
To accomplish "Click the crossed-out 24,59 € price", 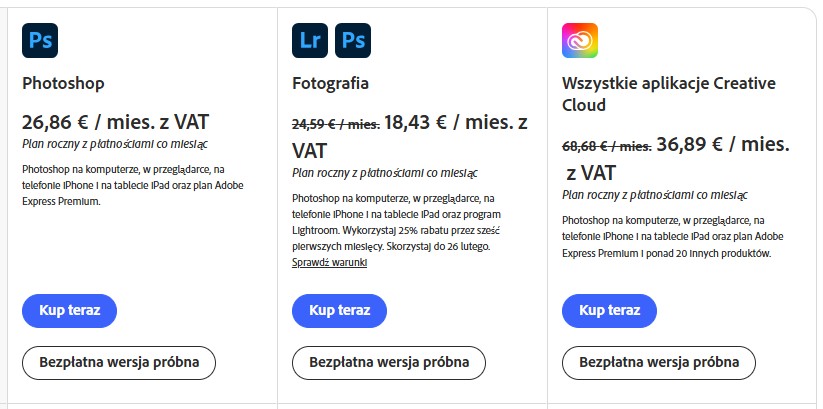I will click(335, 125).
